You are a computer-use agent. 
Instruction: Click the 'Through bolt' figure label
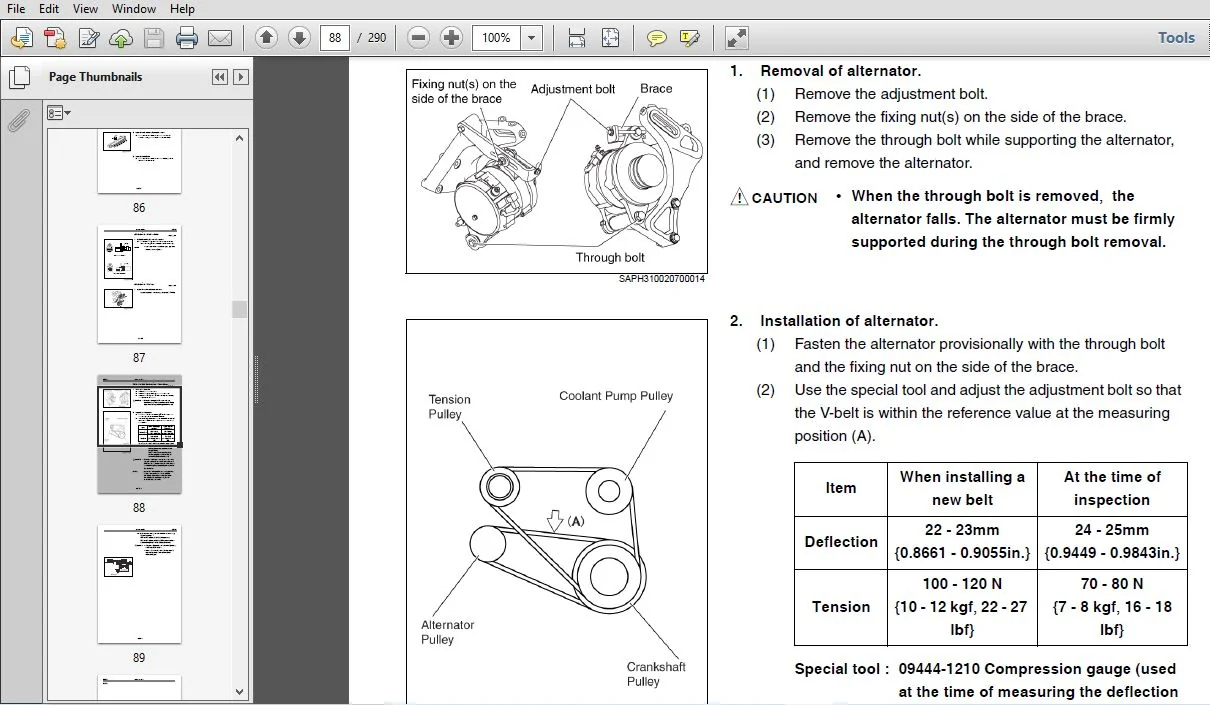coord(610,257)
